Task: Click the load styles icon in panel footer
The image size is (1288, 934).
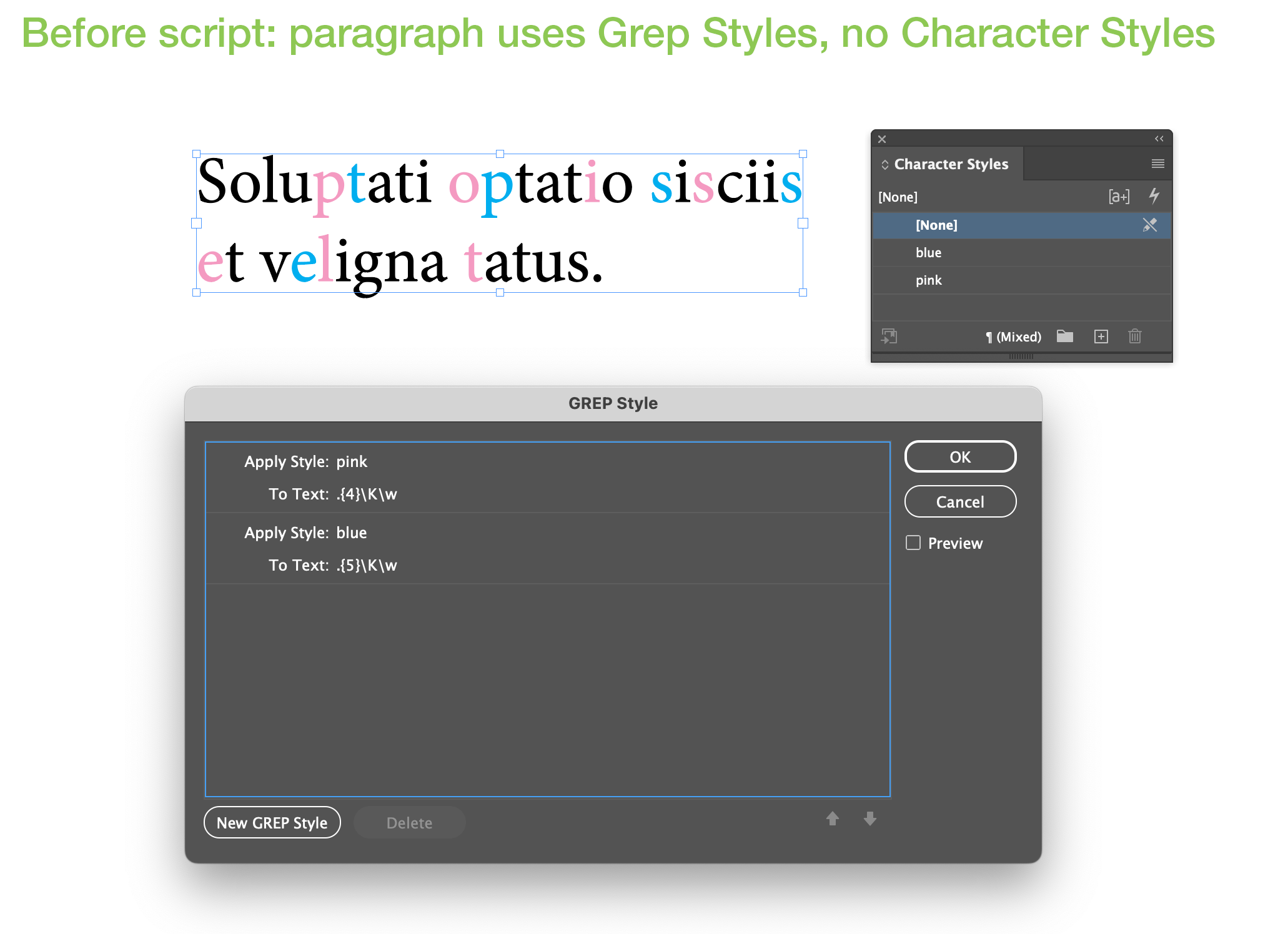Action: pos(889,337)
